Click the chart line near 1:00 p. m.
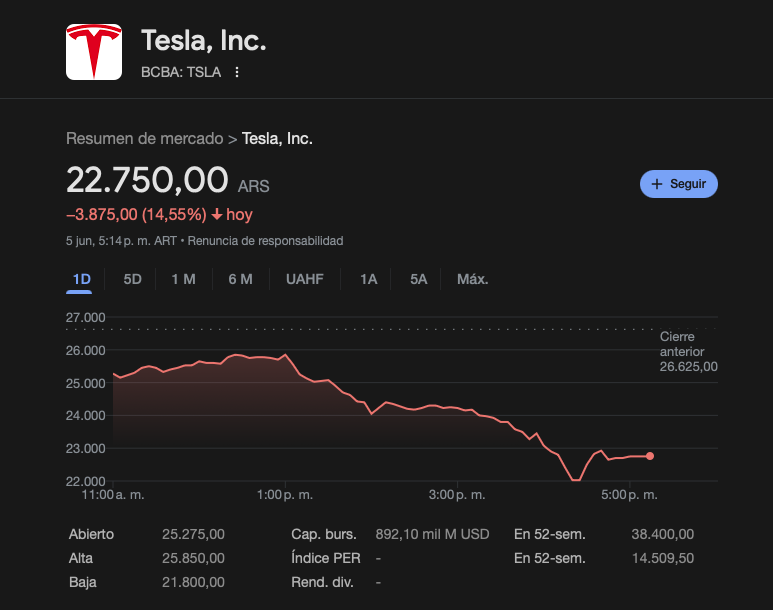Image resolution: width=773 pixels, height=610 pixels. [286, 355]
